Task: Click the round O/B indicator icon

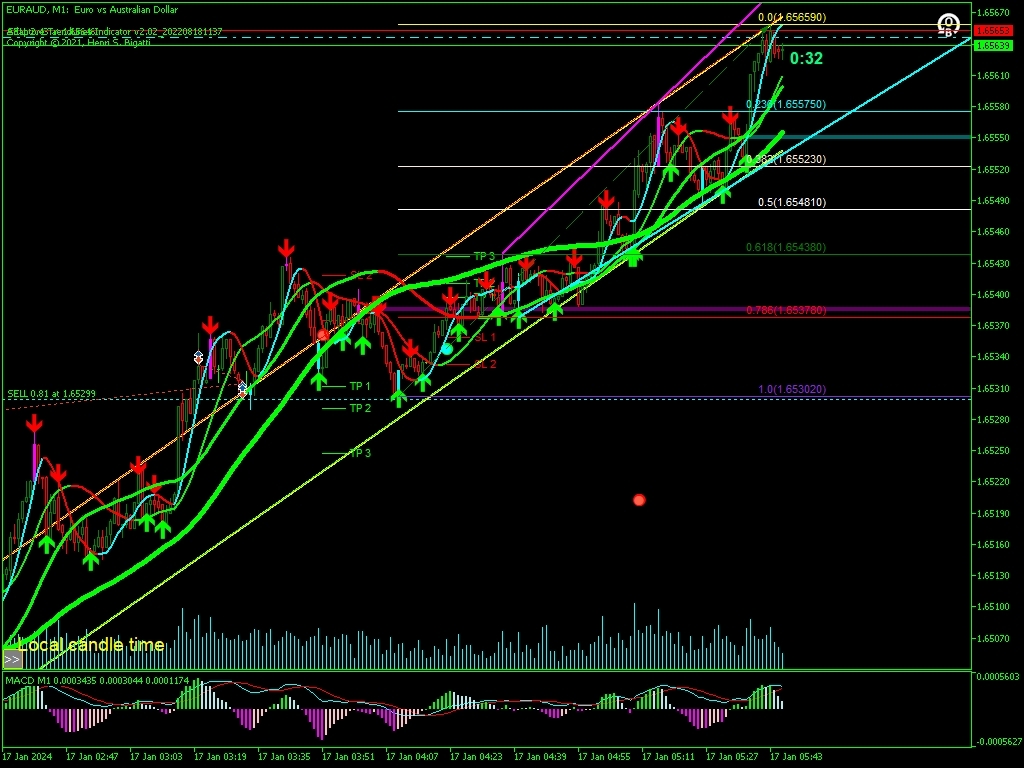Action: coord(948,25)
